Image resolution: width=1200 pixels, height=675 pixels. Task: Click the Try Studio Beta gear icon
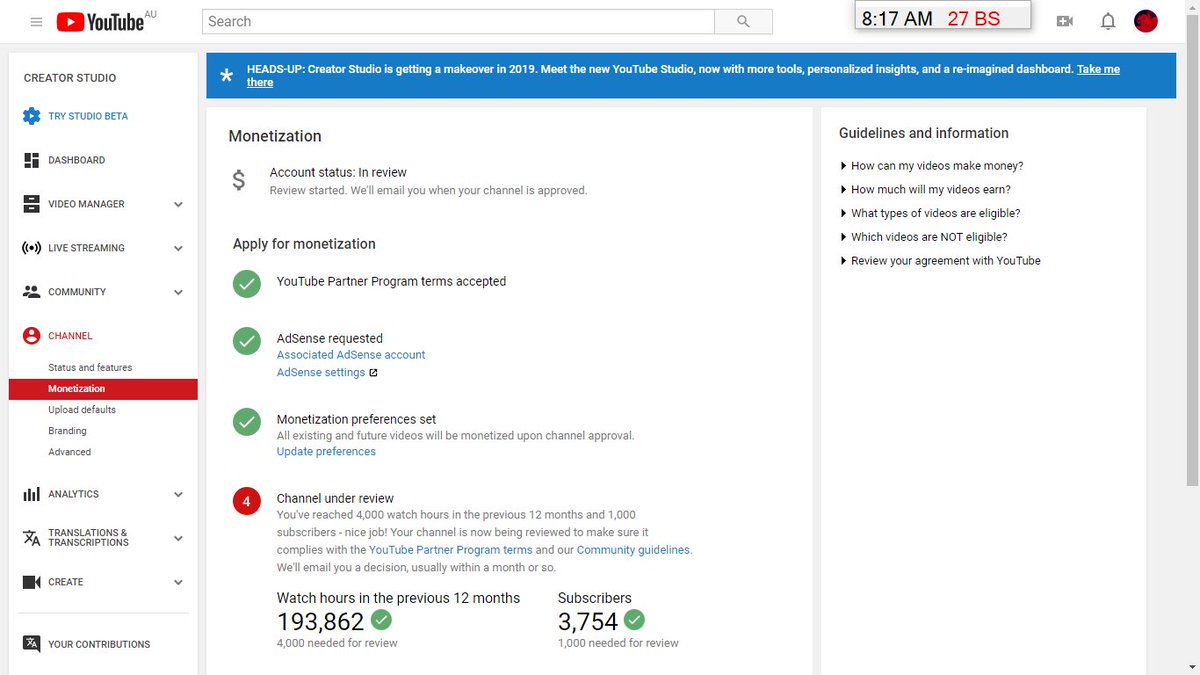coord(31,116)
